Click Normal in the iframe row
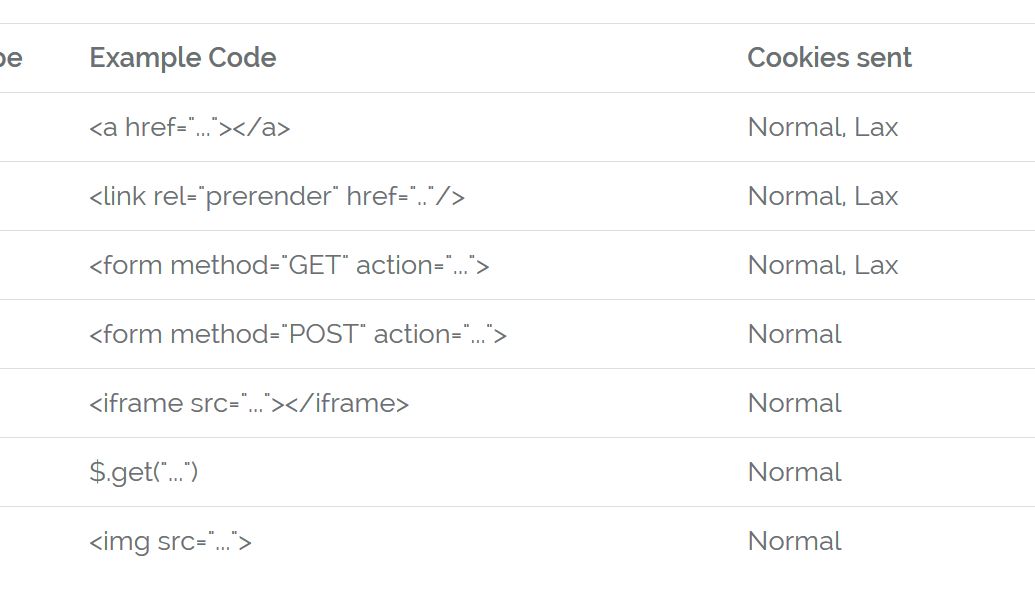 pyautogui.click(x=795, y=403)
